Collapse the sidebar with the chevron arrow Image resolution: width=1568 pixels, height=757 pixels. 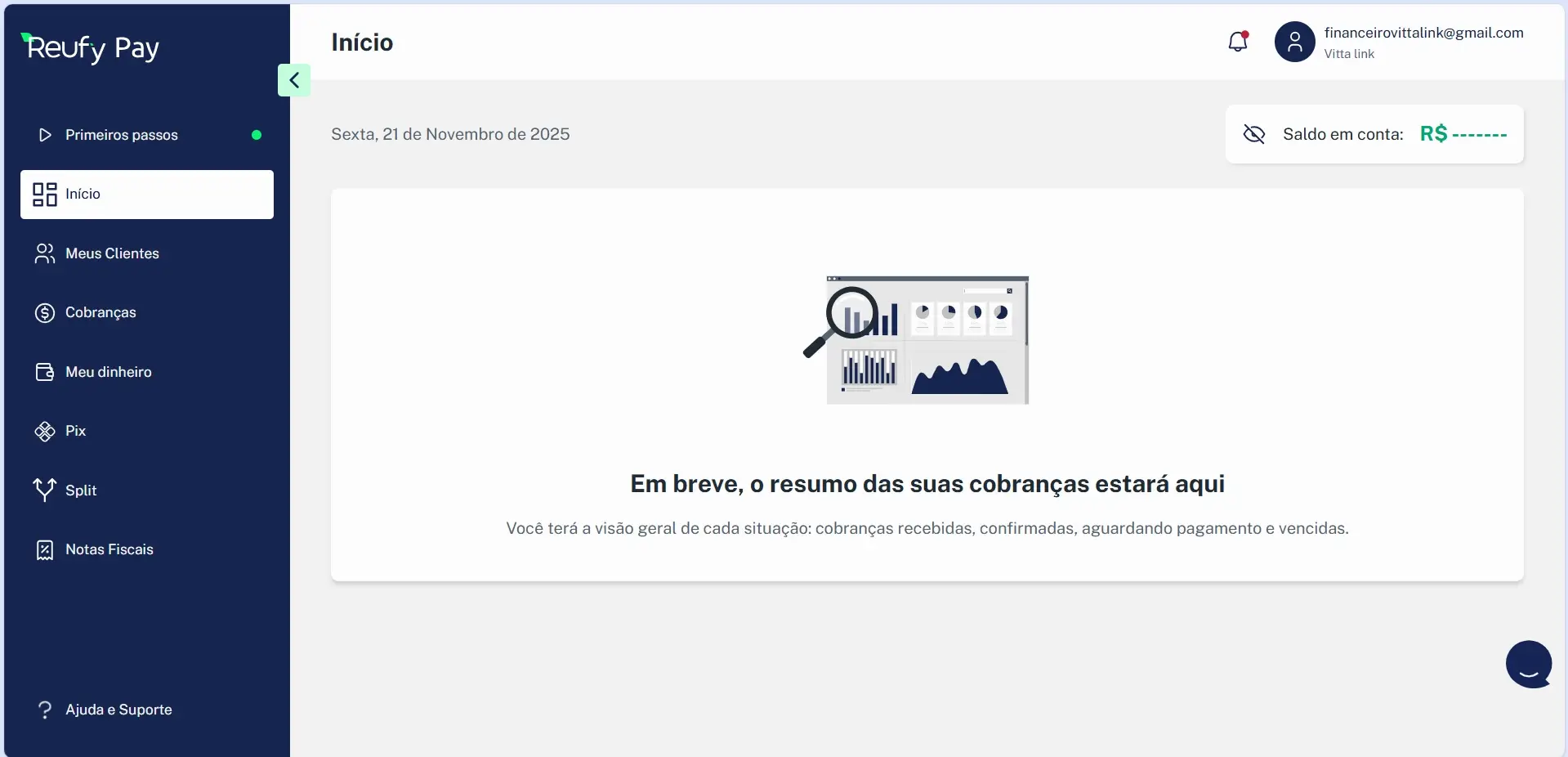coord(294,80)
